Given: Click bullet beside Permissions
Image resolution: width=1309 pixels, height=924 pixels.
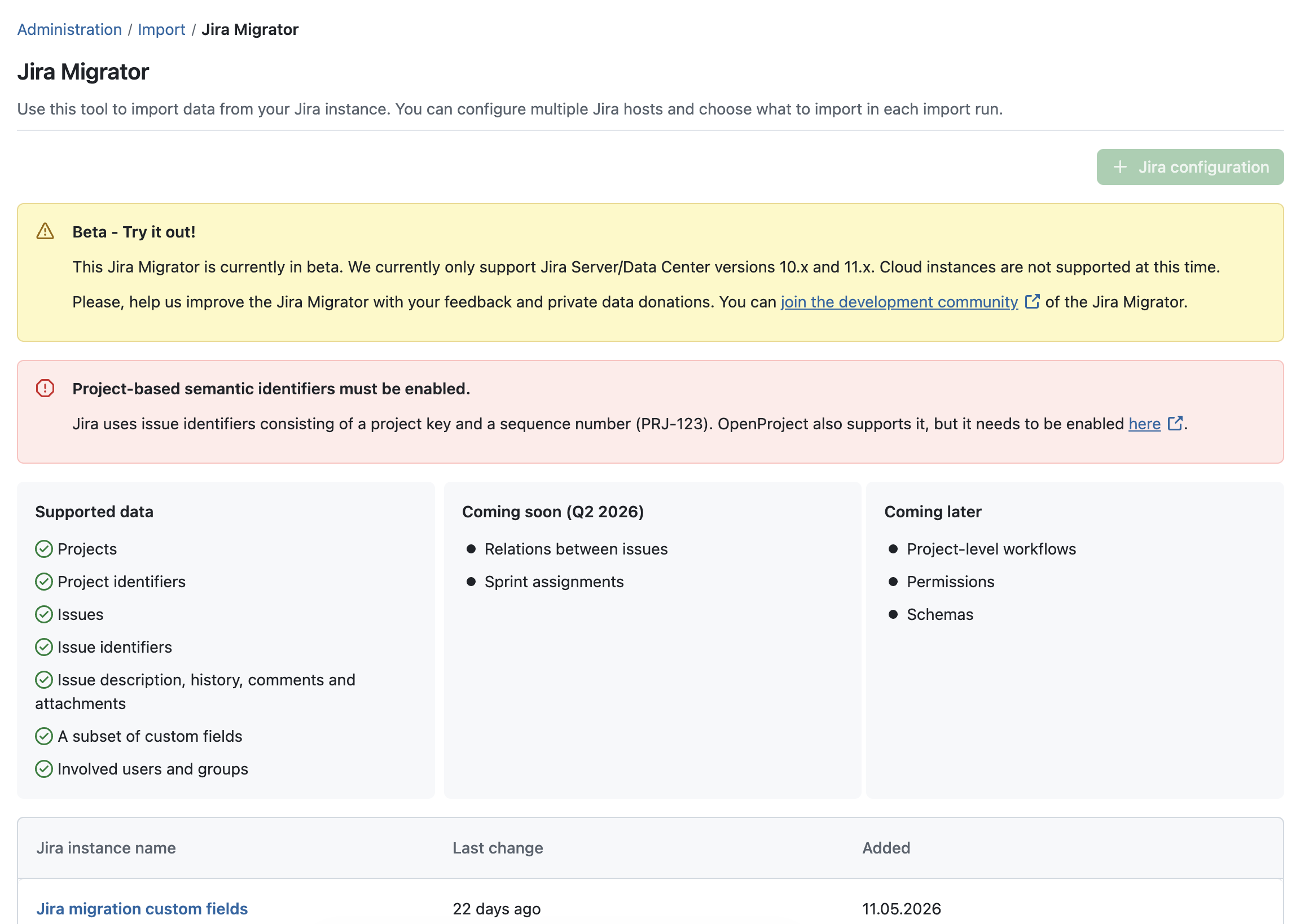Looking at the screenshot, I should pos(893,582).
